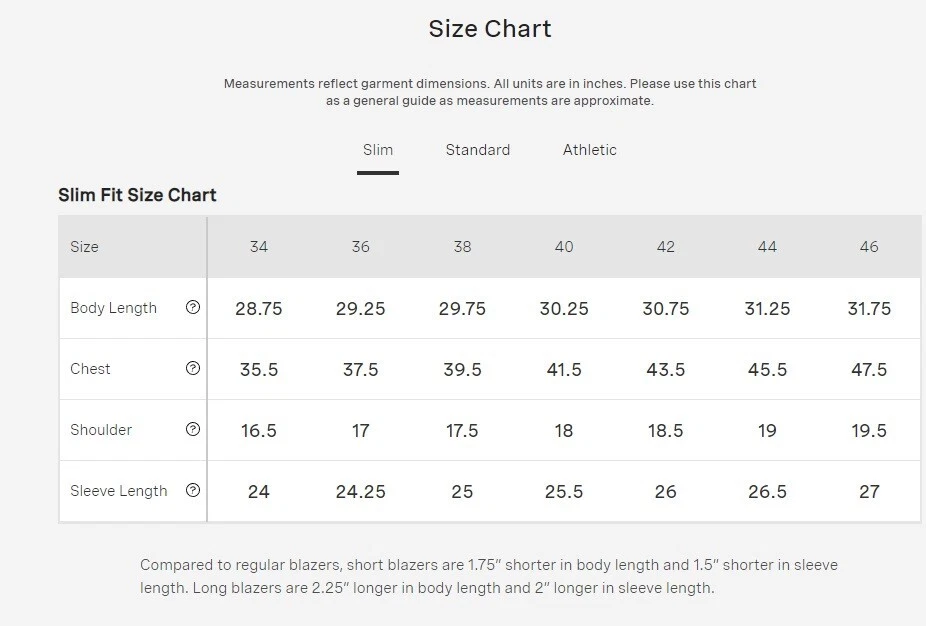Select size 40 column header

click(x=564, y=246)
